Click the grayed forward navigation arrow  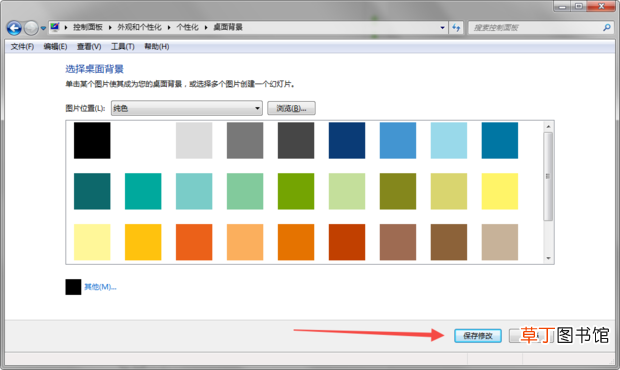[31, 28]
